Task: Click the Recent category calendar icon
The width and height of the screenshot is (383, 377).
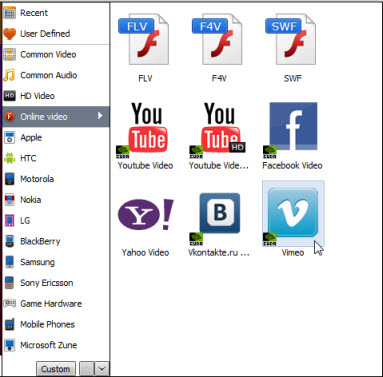Action: pos(9,13)
